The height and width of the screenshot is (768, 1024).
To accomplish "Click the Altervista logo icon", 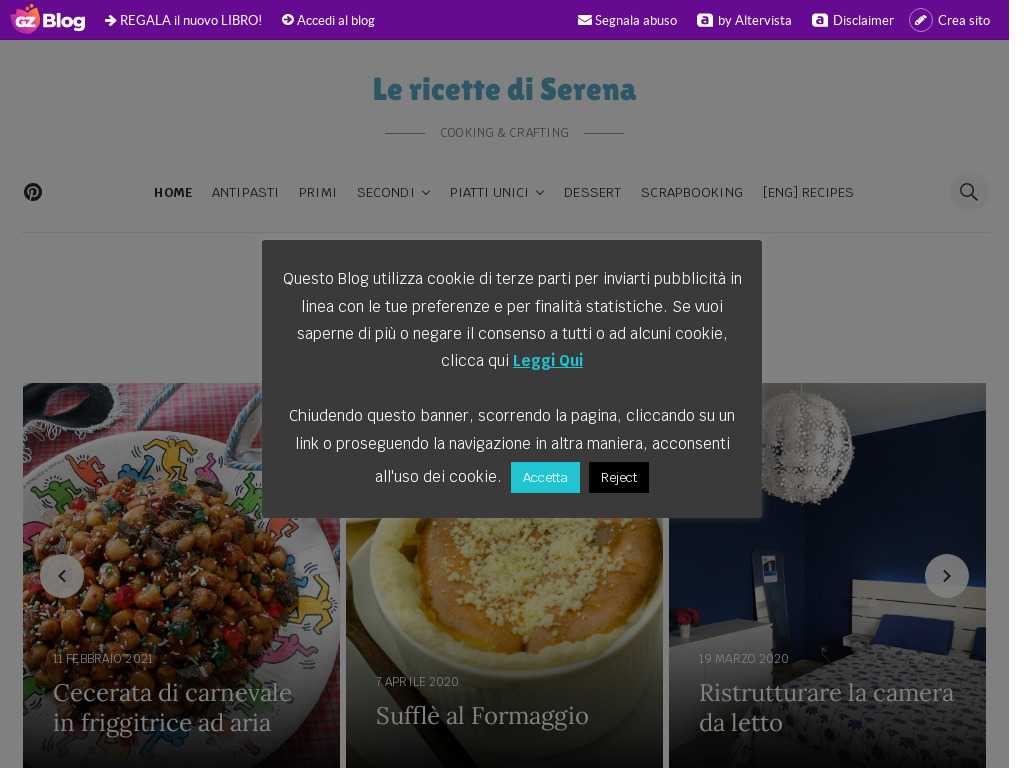I will [x=705, y=20].
